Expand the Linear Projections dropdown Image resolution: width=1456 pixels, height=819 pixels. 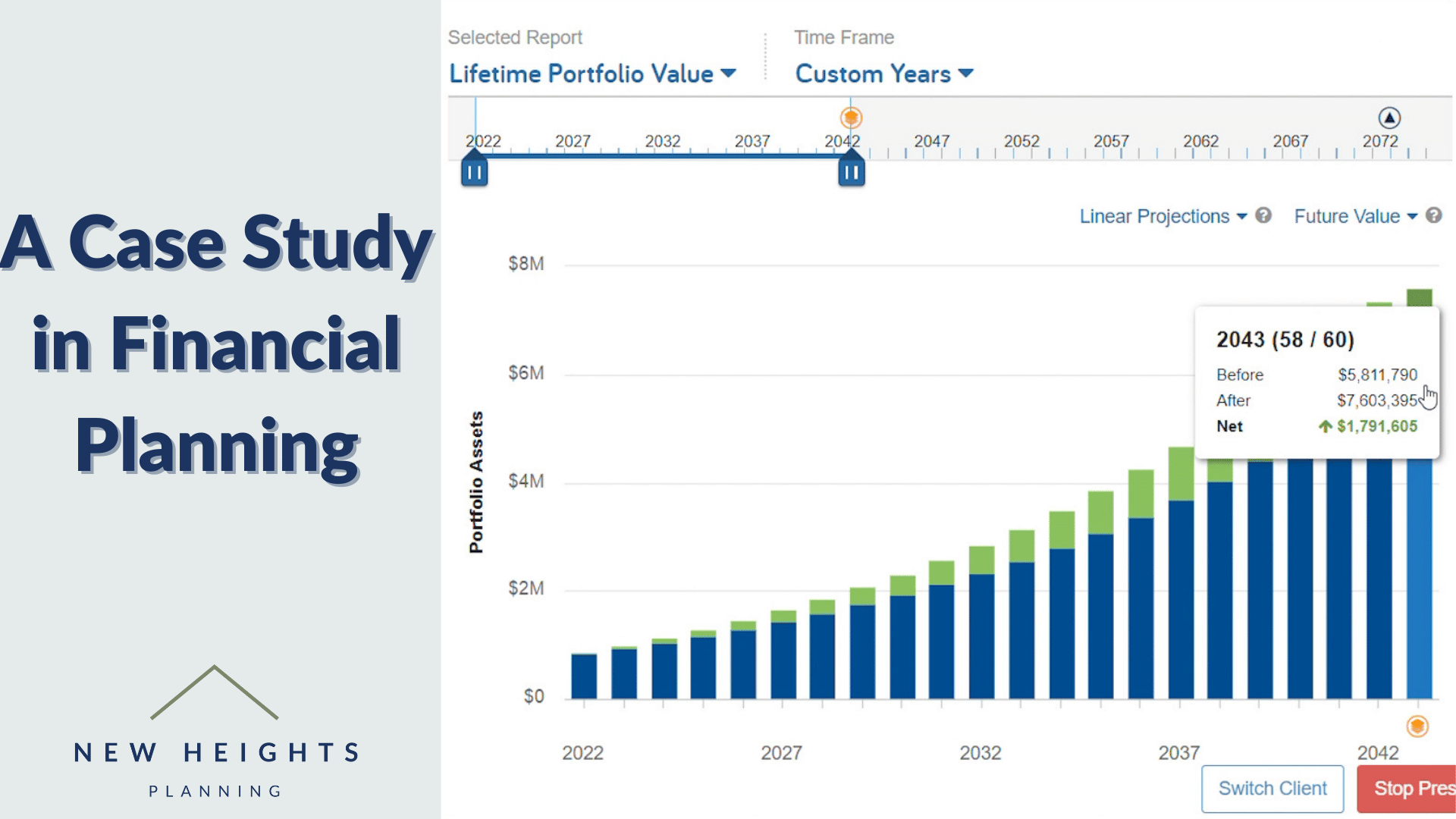click(1163, 216)
